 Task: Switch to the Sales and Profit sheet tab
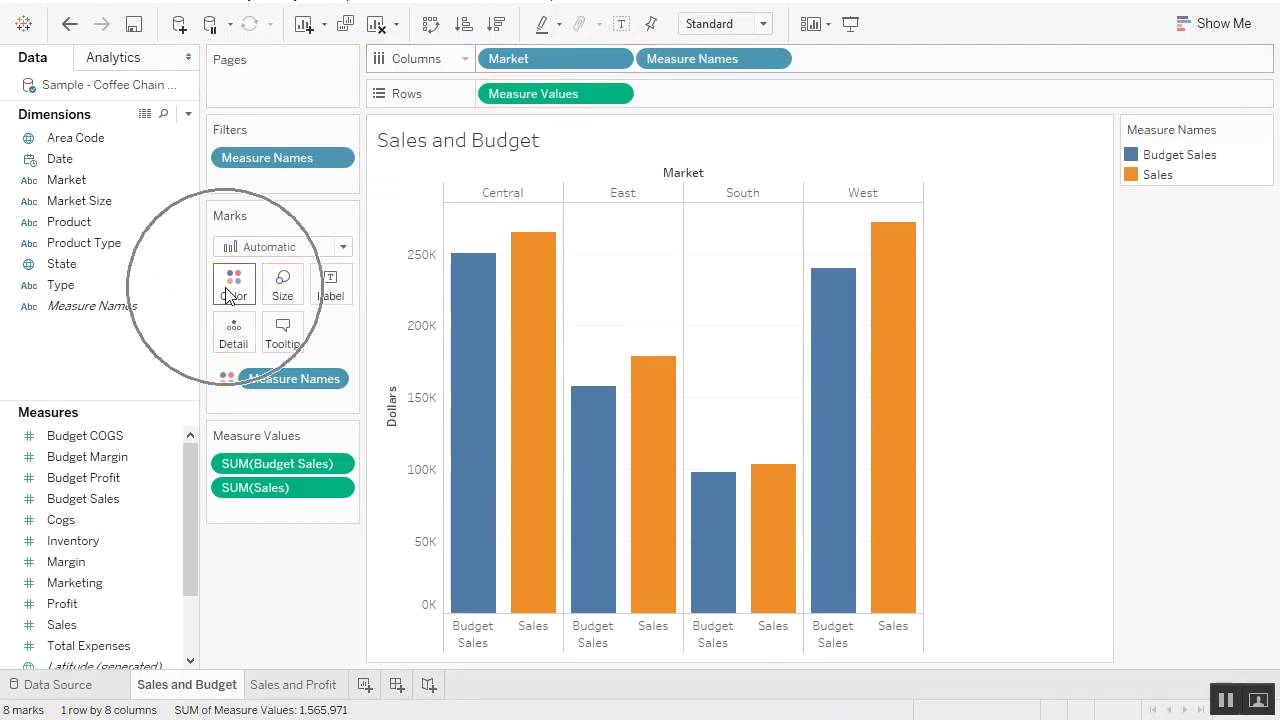[x=293, y=685]
